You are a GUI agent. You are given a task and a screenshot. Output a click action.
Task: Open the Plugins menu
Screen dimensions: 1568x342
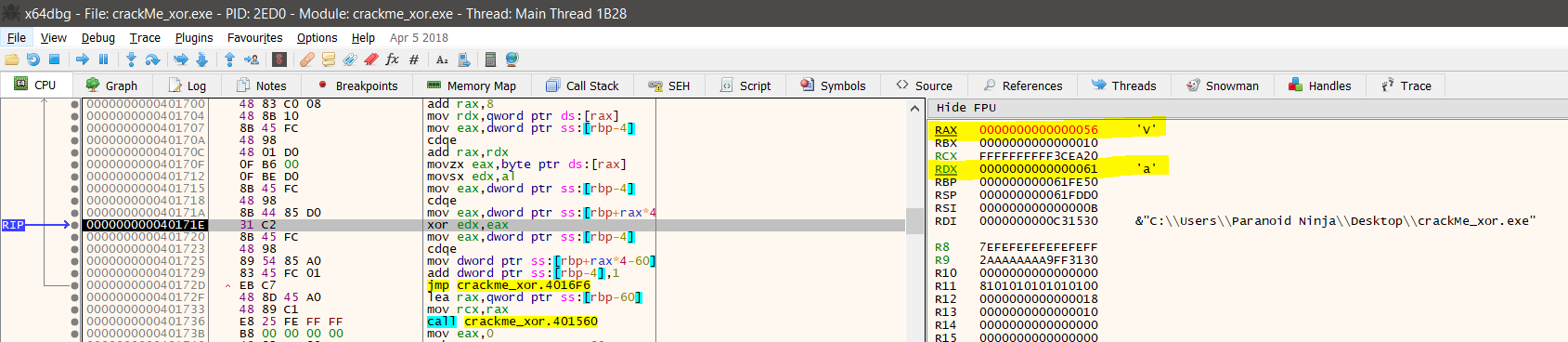click(194, 38)
